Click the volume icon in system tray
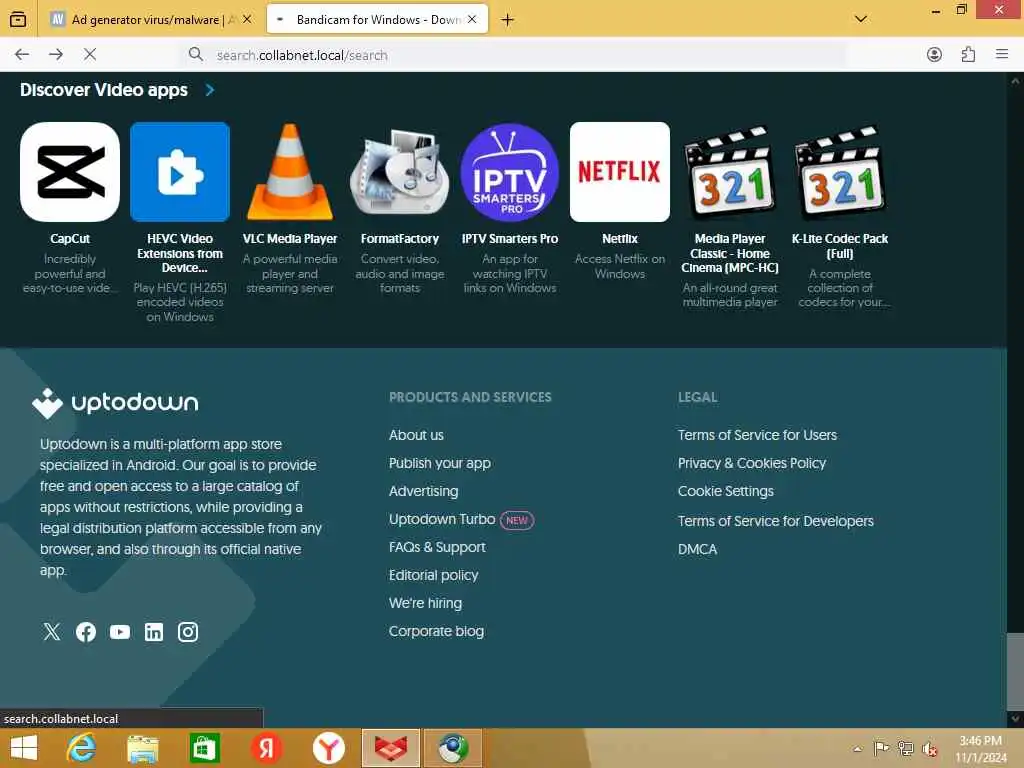 [929, 748]
